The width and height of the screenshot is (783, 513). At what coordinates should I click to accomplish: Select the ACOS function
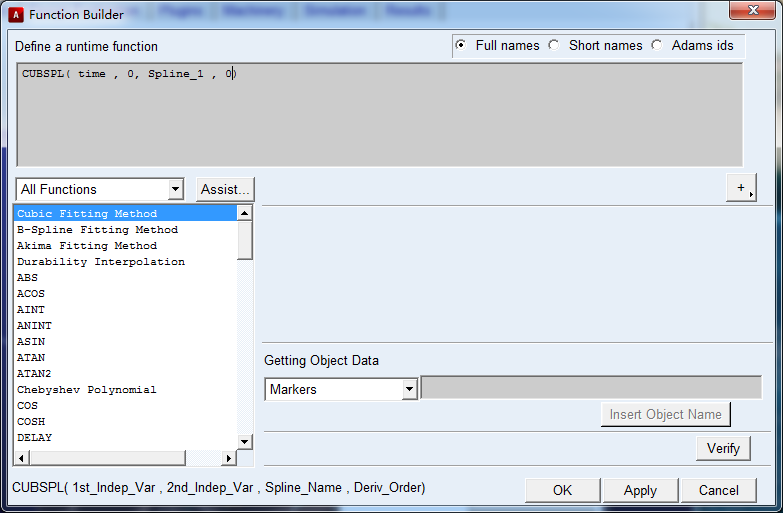[125, 294]
